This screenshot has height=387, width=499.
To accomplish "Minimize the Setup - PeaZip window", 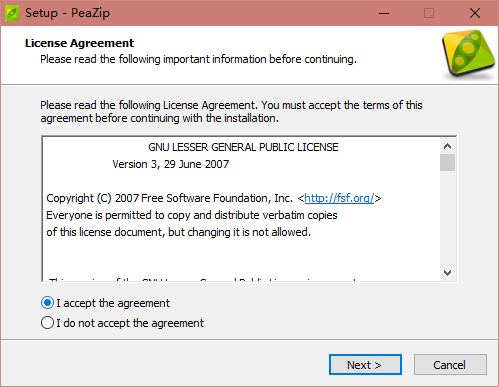I will (384, 13).
